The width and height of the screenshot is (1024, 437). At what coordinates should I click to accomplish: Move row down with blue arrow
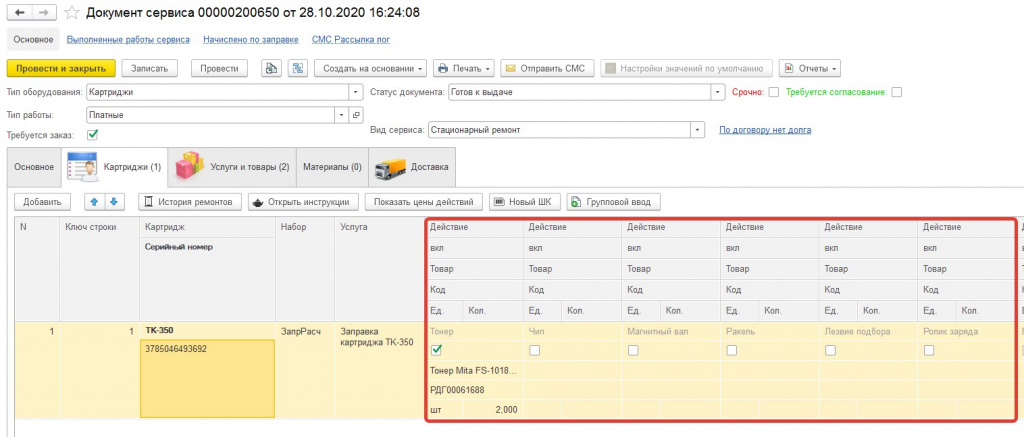[x=113, y=202]
